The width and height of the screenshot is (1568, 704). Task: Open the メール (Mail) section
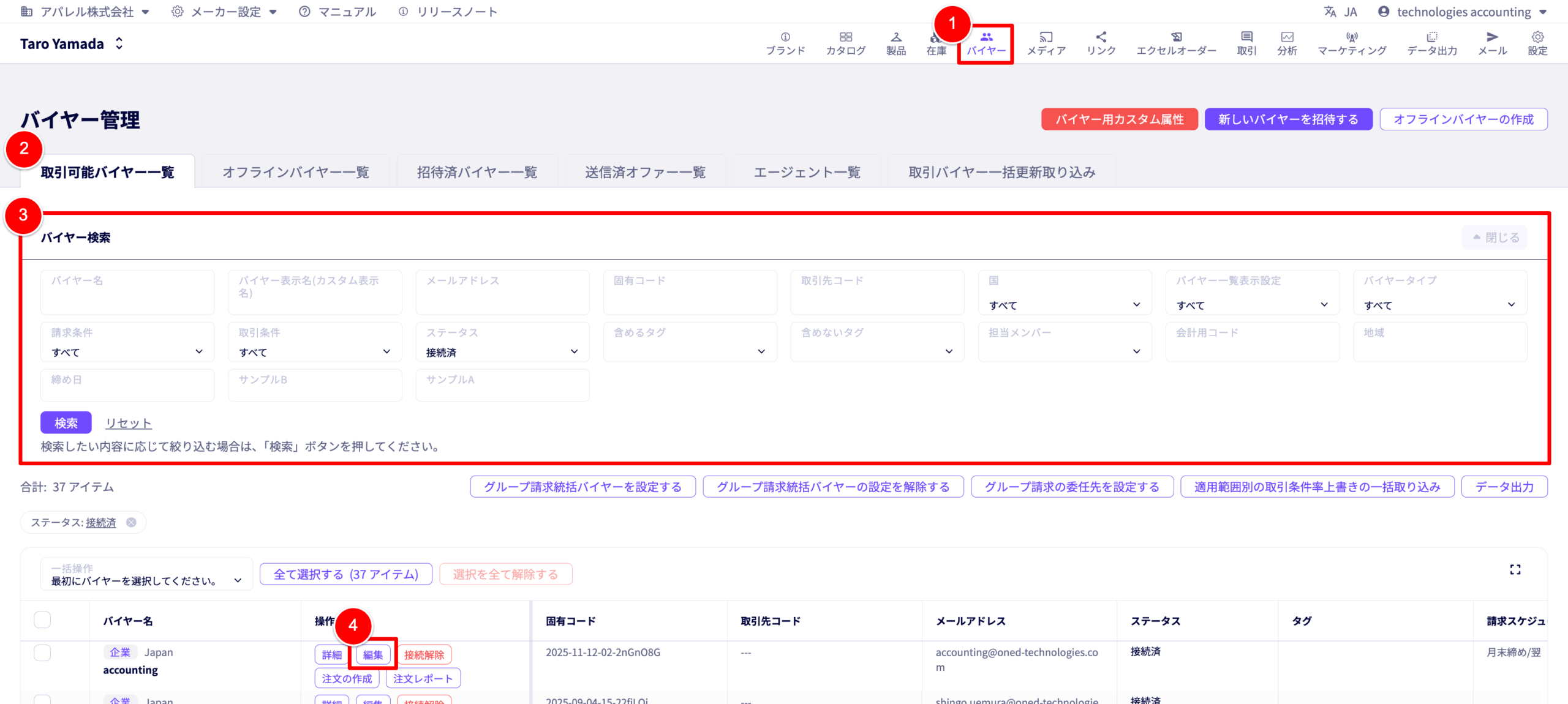click(x=1493, y=43)
